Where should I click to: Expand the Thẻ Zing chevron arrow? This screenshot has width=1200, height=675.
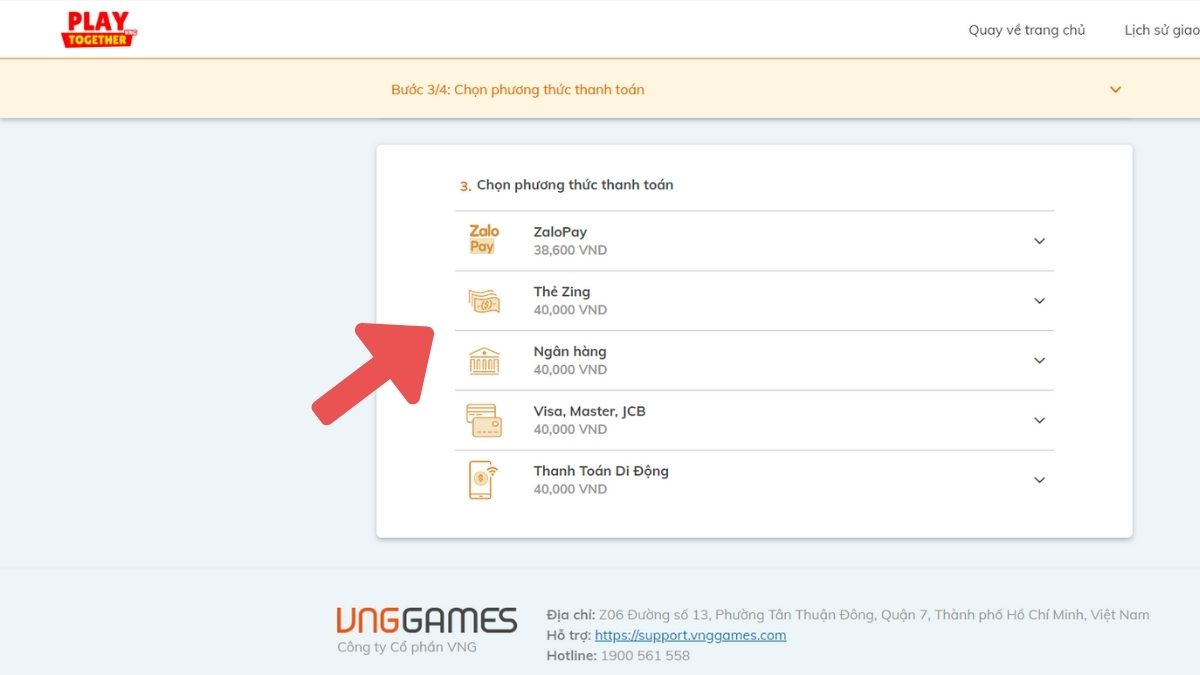pos(1039,301)
